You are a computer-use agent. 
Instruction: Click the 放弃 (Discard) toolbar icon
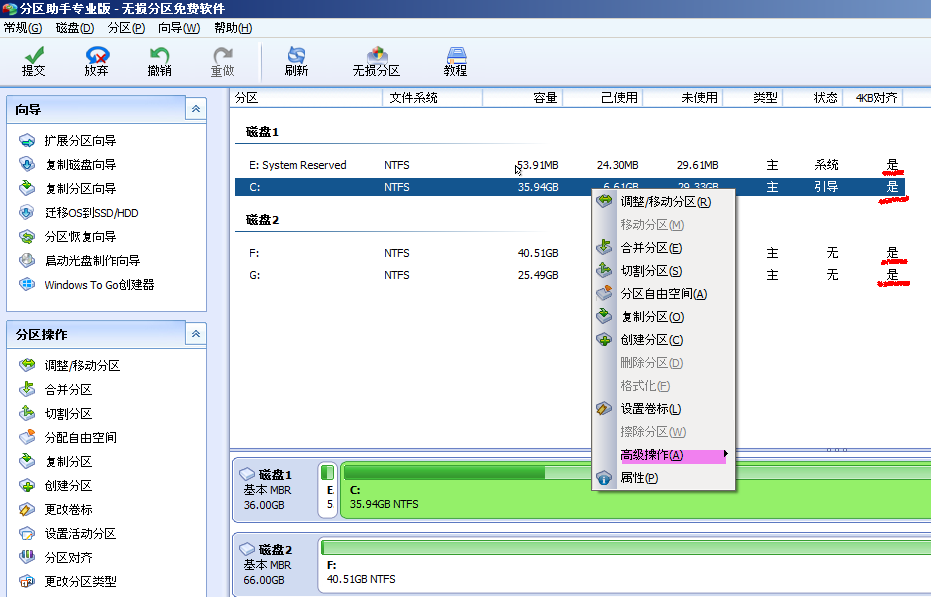[x=96, y=61]
